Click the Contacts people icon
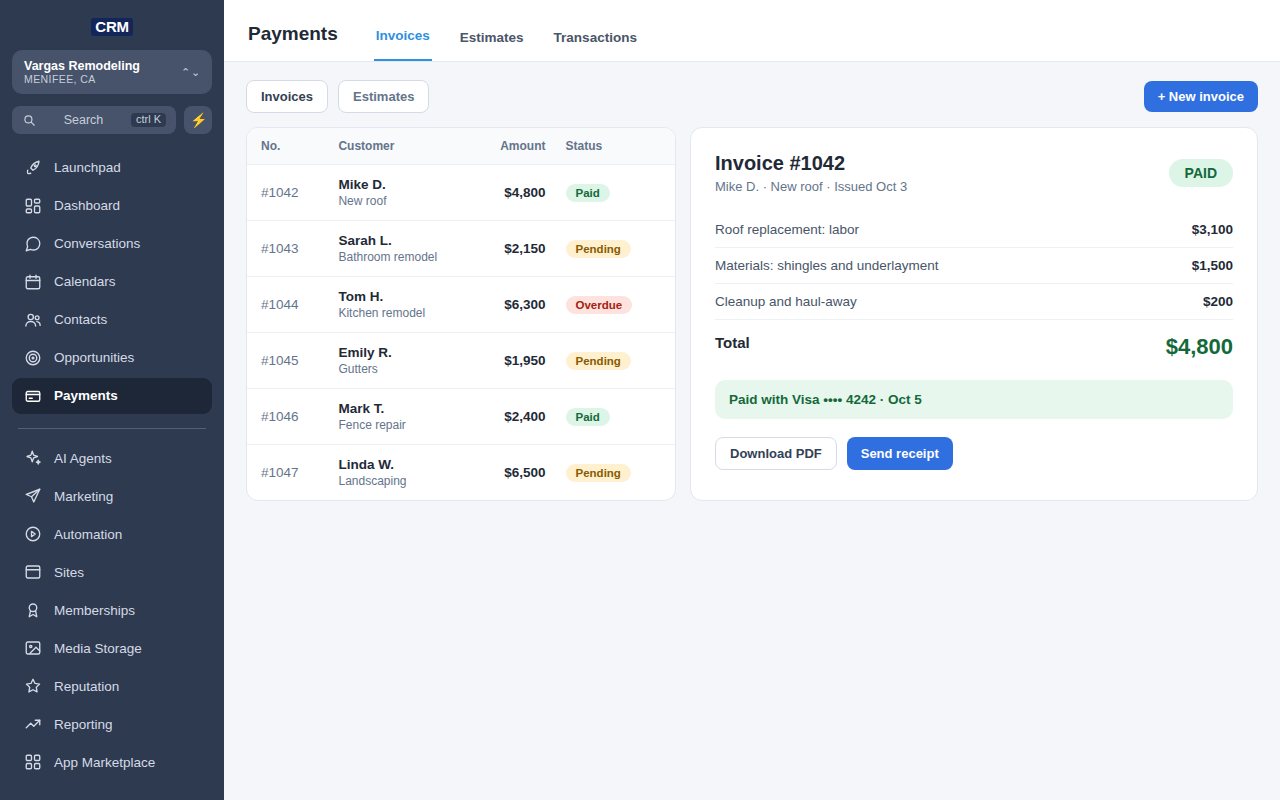 tap(33, 320)
